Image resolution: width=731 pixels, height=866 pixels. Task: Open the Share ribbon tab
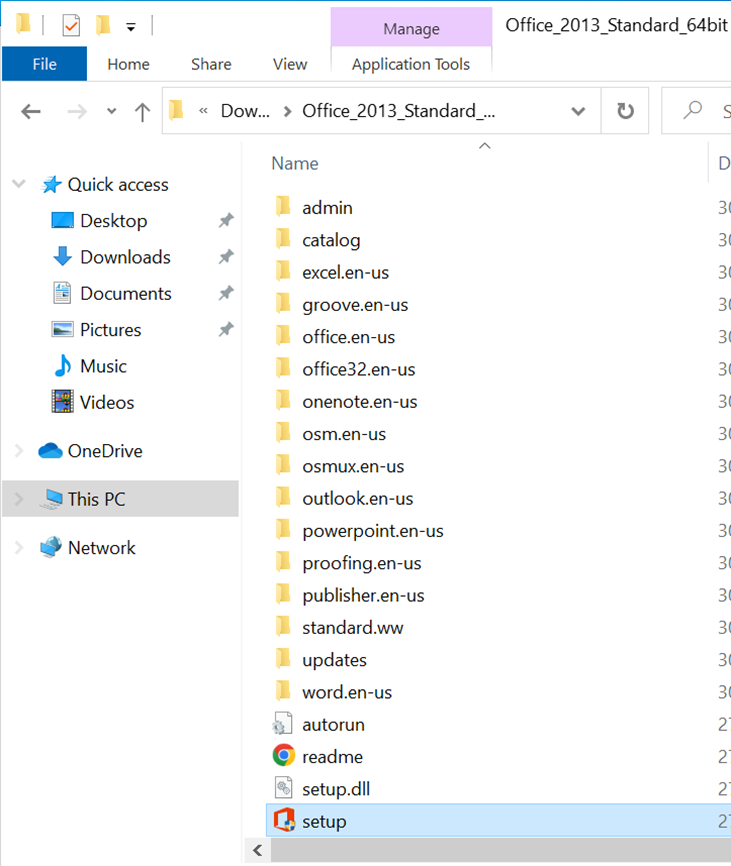pyautogui.click(x=211, y=64)
